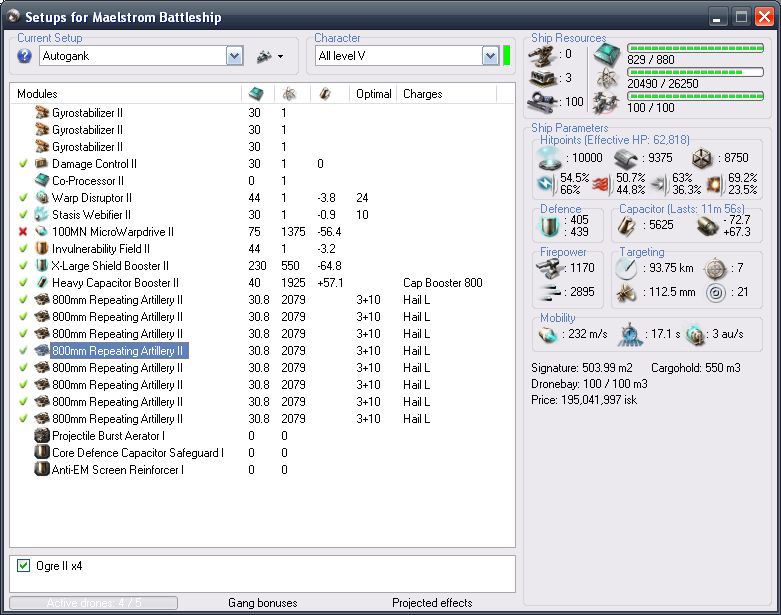Toggle the green check on Warp Disruptor II
Screen dimensions: 781x615
click(23, 198)
